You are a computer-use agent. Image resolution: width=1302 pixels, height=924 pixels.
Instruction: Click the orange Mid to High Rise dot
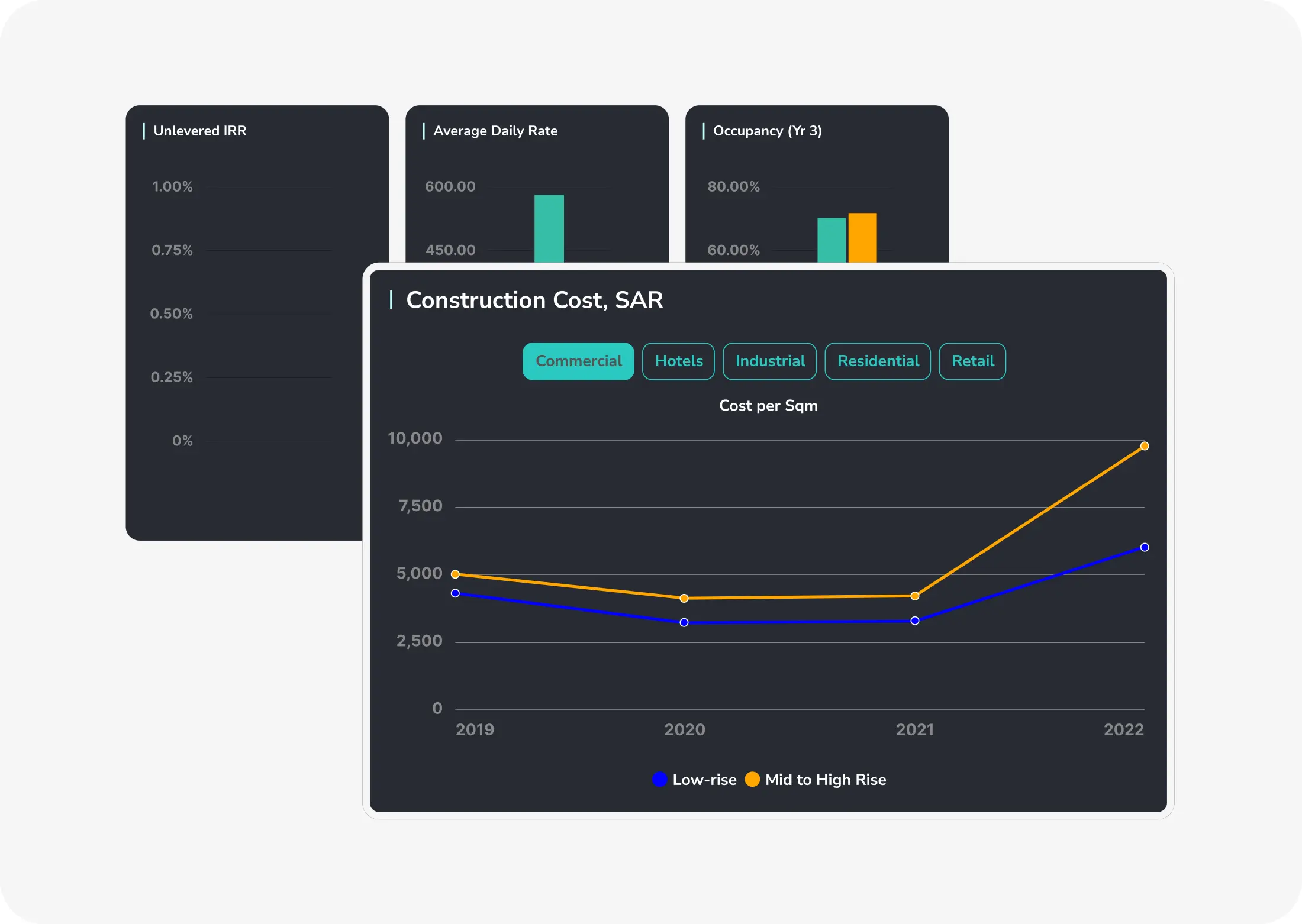coord(752,780)
